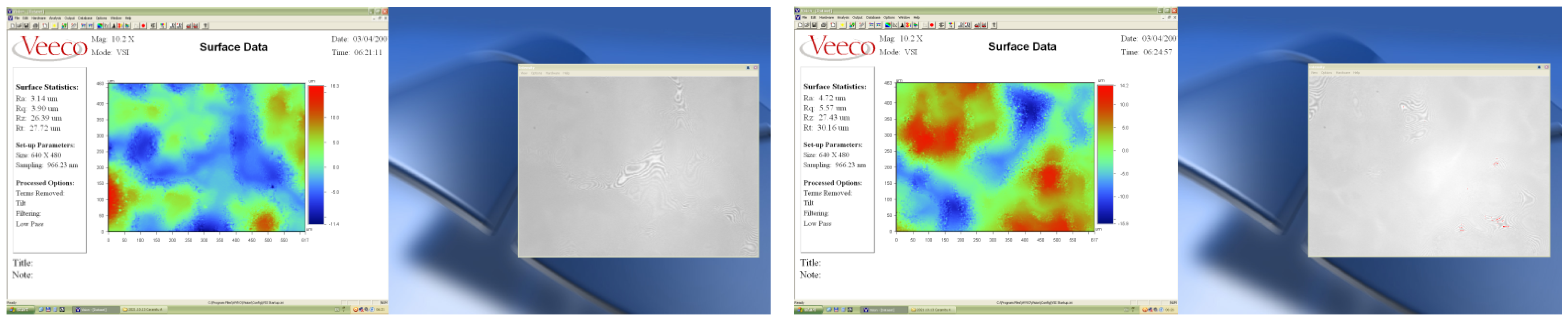Click 'Sampling: 966.23 nm' in right window

click(x=834, y=164)
